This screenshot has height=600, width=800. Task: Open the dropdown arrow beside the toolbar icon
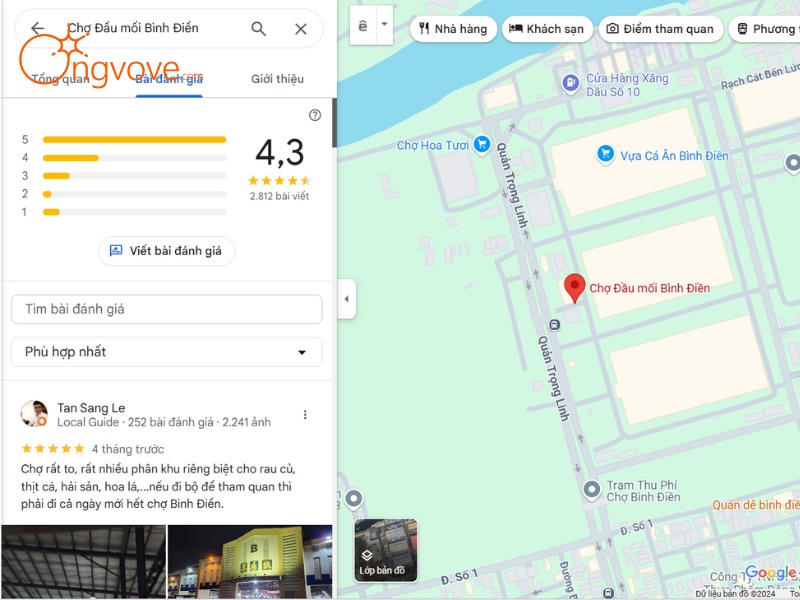click(x=385, y=24)
